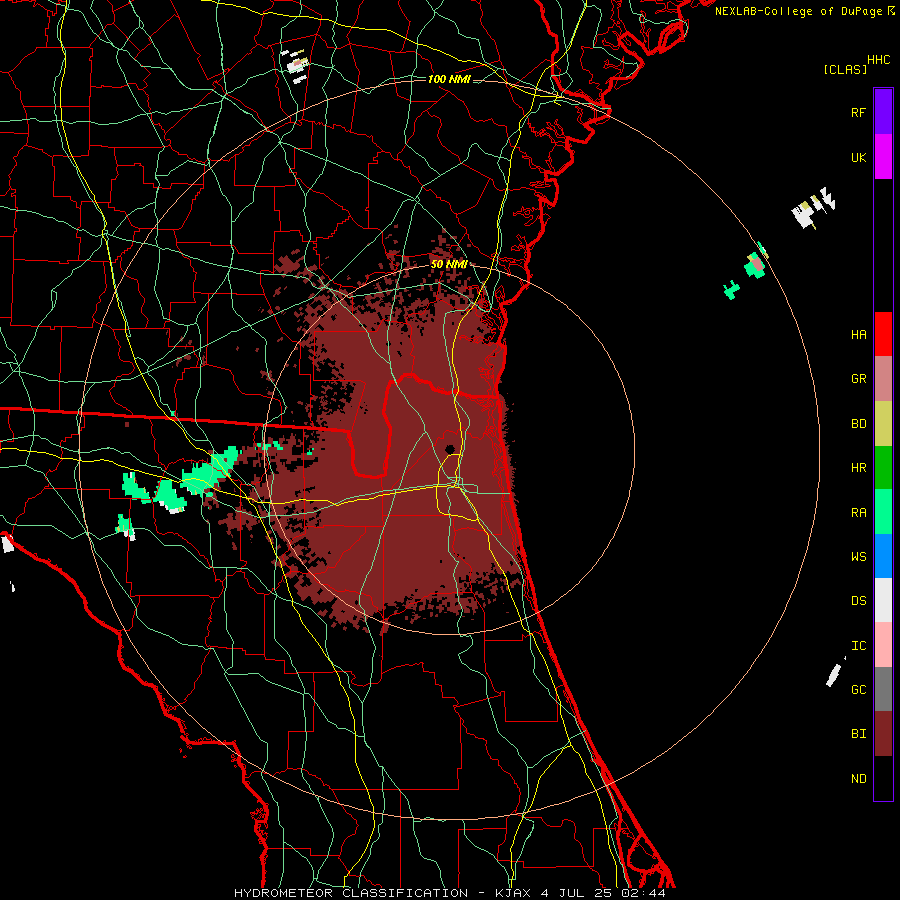Click the RF purple legend swatch
The height and width of the screenshot is (900, 900).
[883, 112]
